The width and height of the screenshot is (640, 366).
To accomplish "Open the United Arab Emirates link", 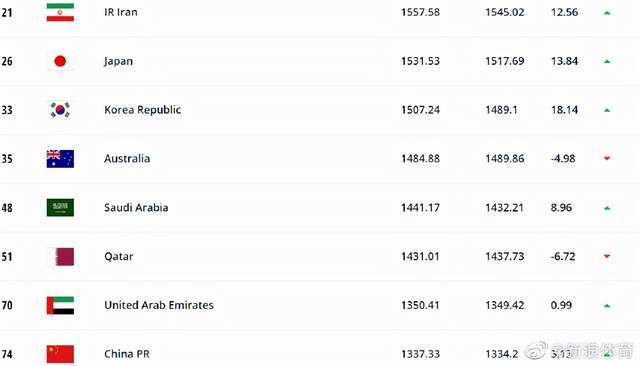I will pyautogui.click(x=159, y=305).
